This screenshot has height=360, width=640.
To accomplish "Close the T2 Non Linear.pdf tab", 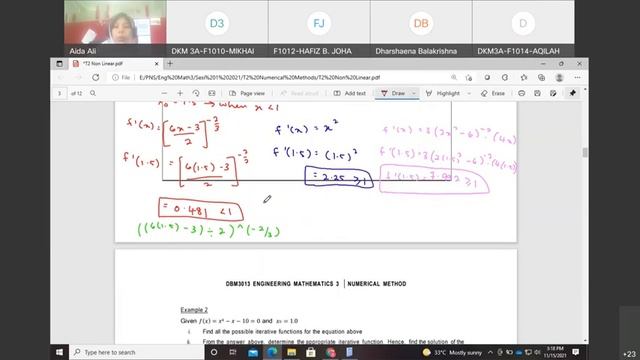I will [156, 64].
